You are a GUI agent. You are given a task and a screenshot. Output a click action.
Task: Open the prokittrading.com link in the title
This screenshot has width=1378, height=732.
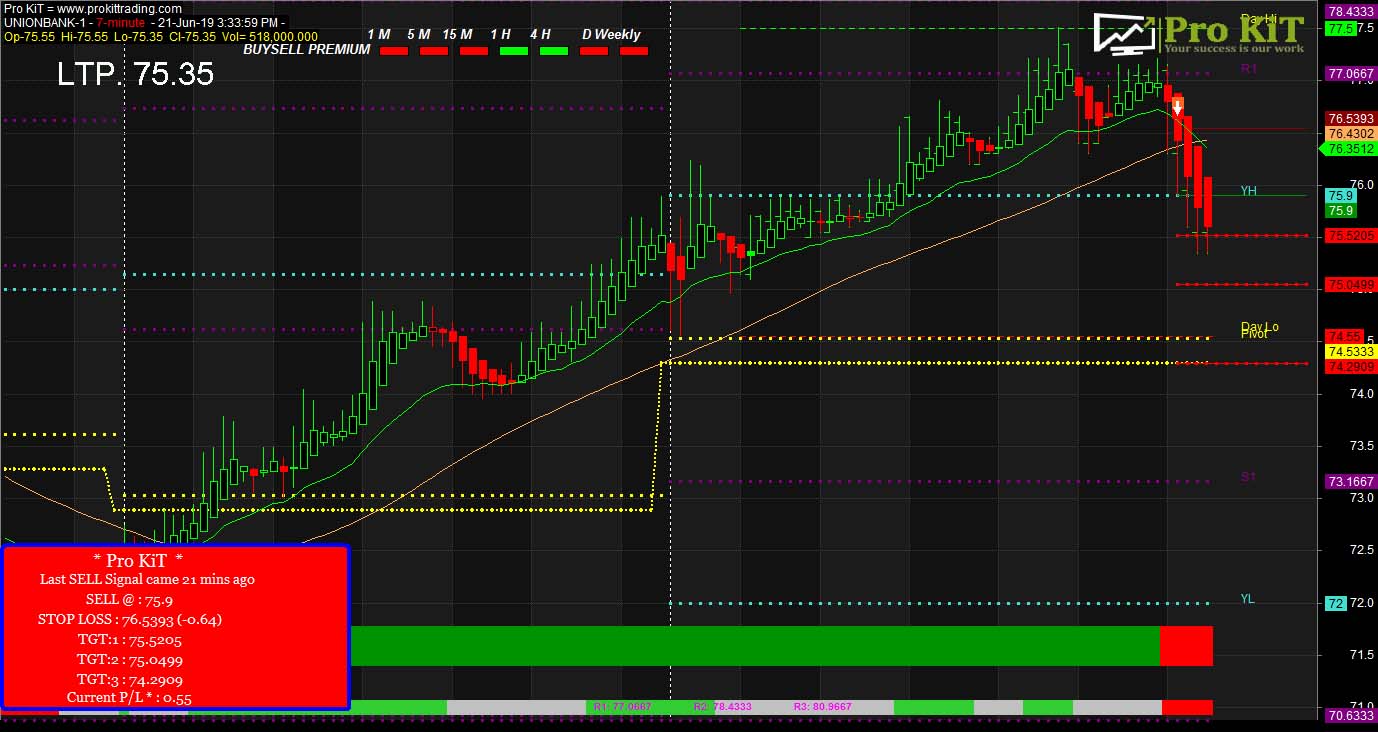(120, 9)
